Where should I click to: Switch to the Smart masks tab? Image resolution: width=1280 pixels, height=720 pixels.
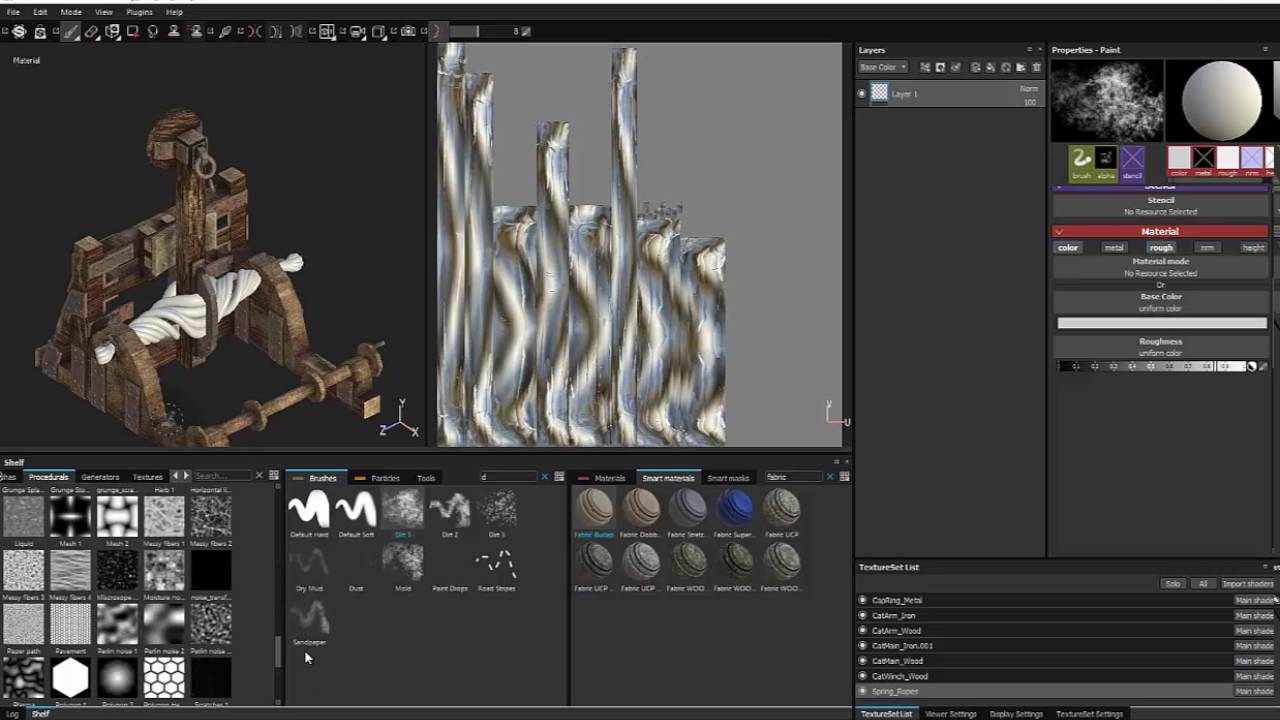point(727,478)
